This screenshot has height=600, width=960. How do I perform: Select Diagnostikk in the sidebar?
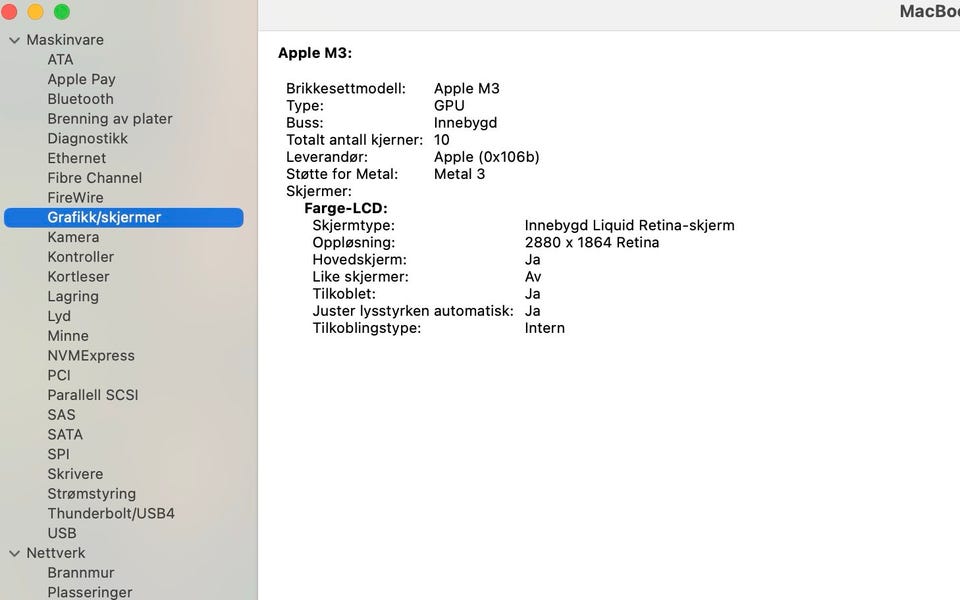[x=88, y=138]
